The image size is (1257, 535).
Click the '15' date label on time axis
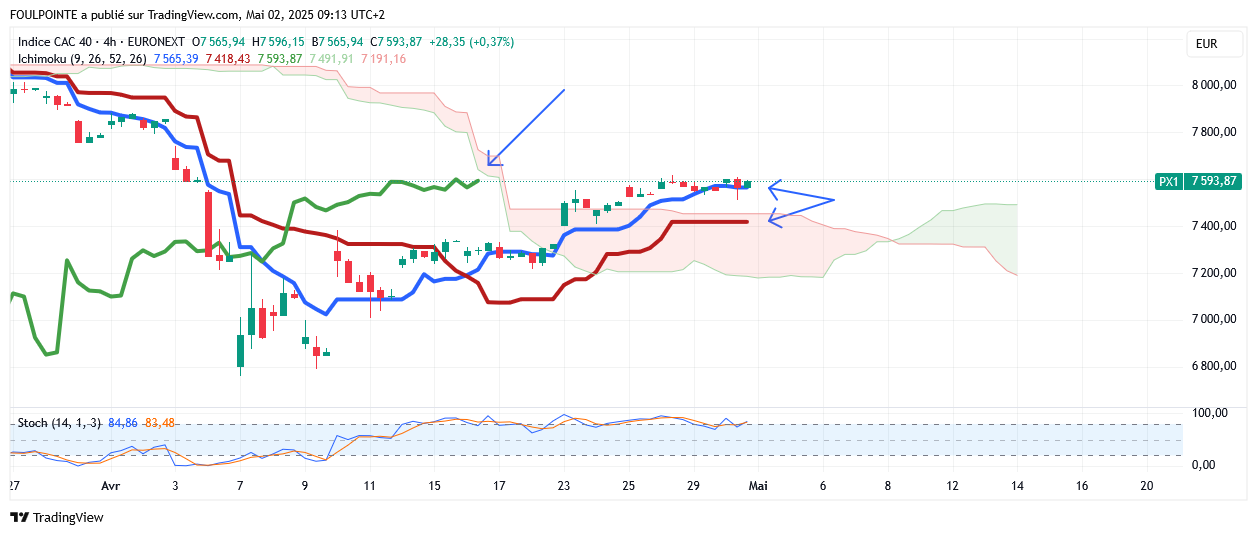[434, 485]
